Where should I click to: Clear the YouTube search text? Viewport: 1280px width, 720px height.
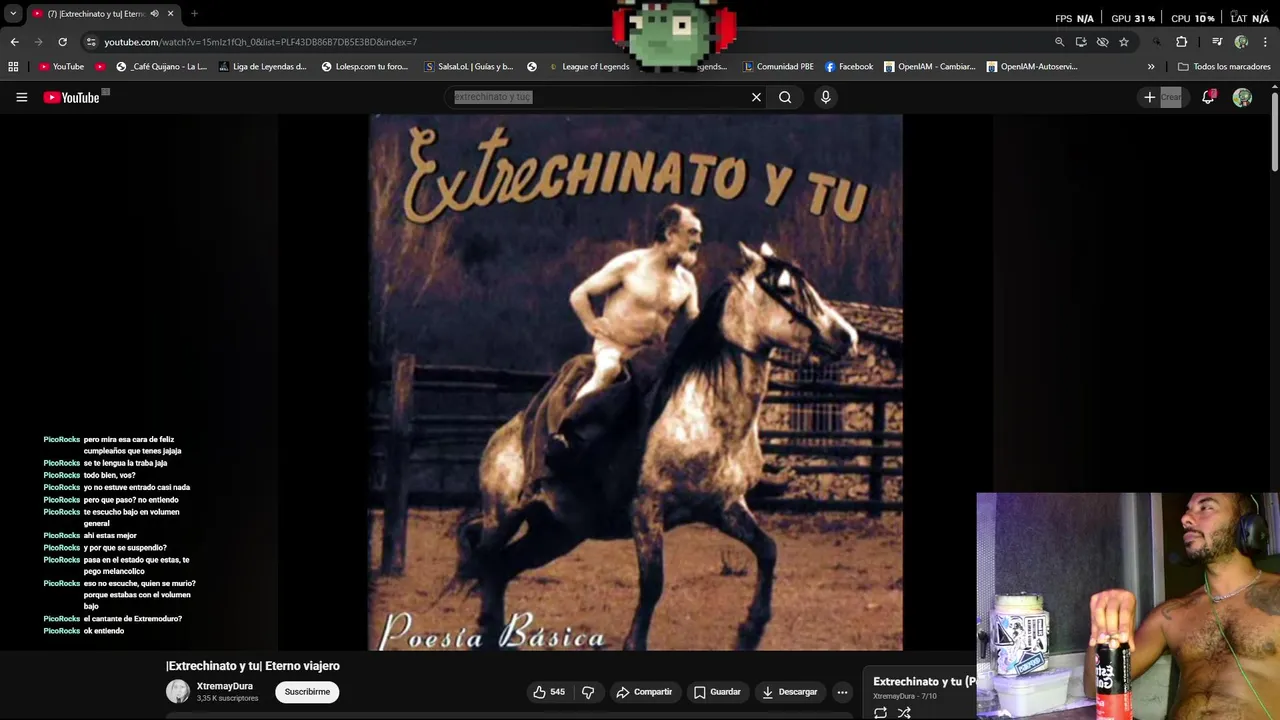pos(756,97)
